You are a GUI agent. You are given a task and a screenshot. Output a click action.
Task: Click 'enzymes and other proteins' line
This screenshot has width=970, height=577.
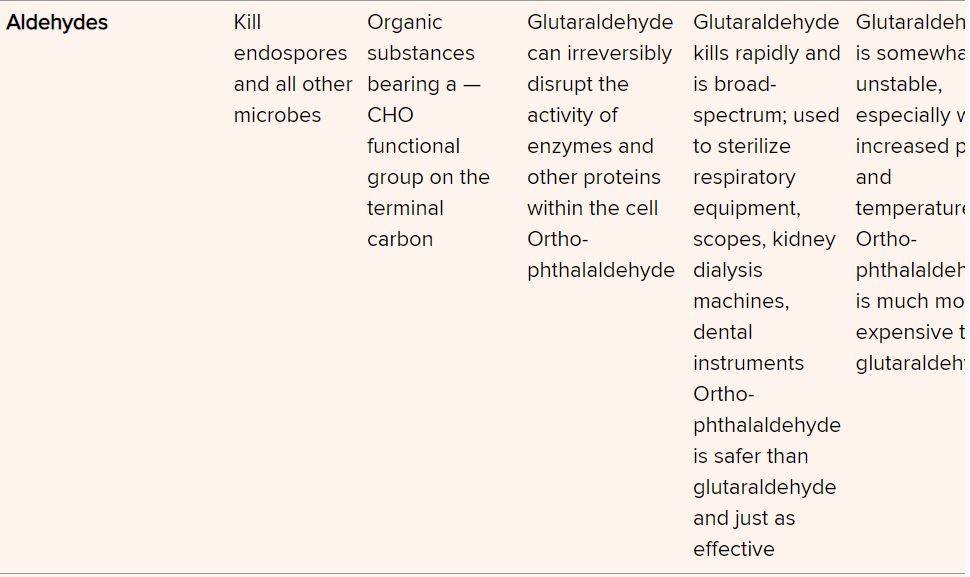(594, 161)
